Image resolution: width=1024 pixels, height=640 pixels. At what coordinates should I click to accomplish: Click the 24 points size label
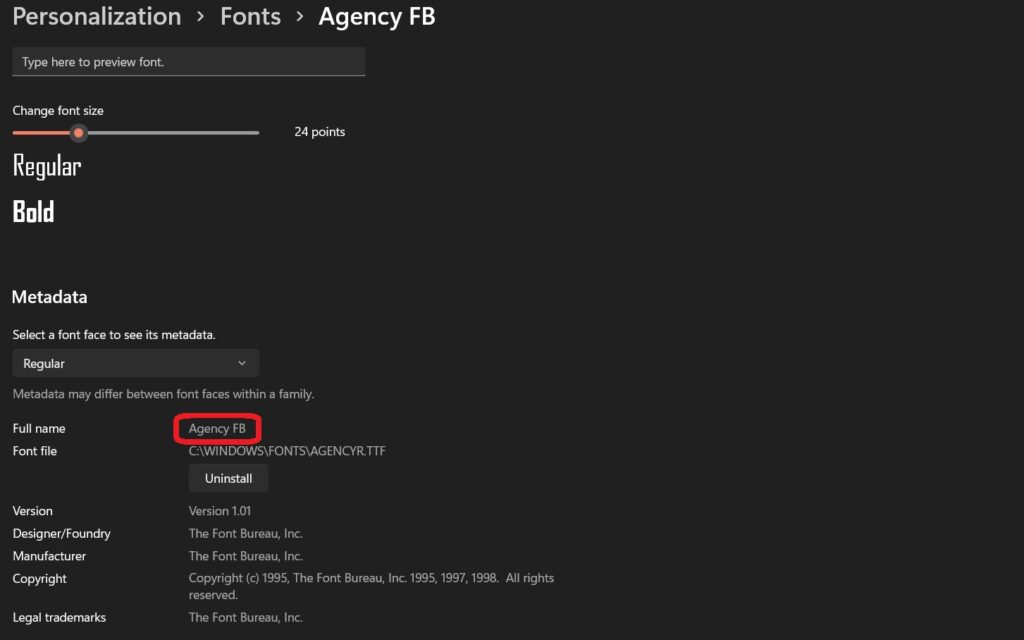pos(319,131)
